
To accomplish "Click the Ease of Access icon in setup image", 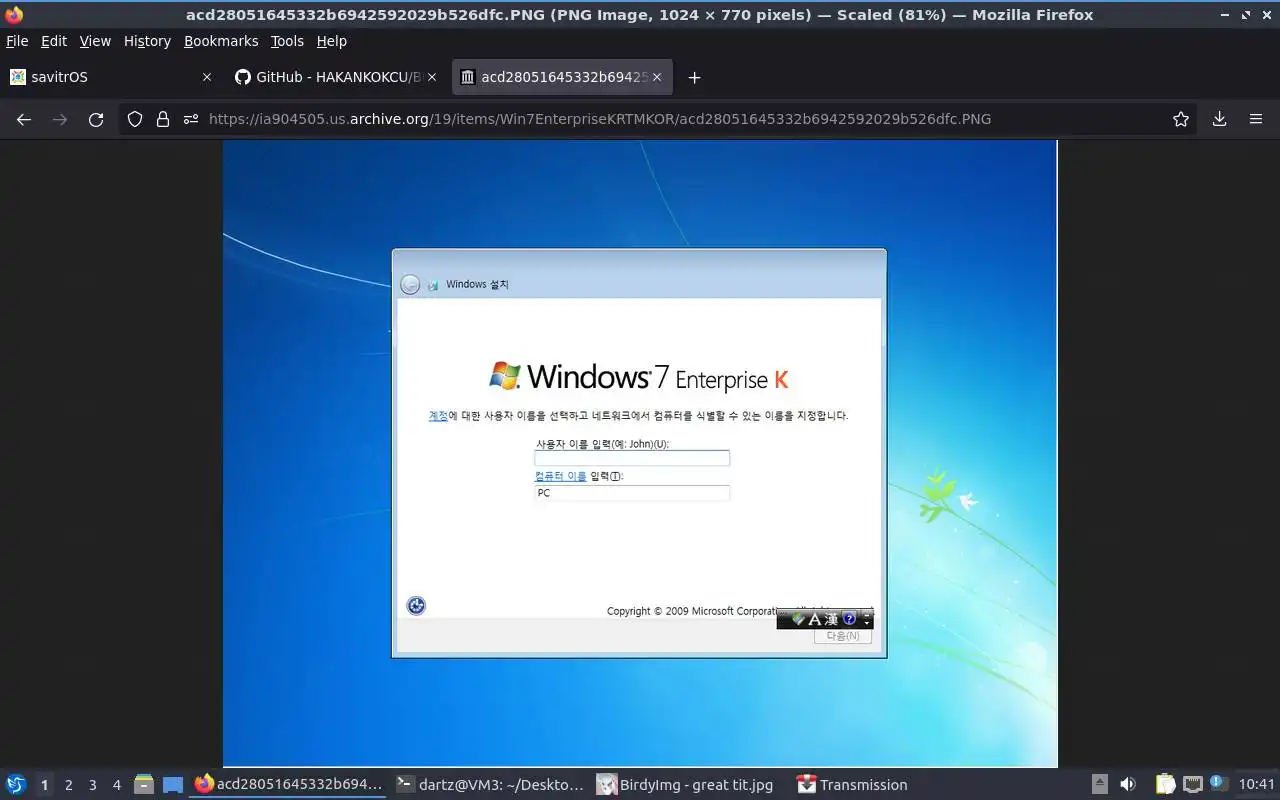I will 416,605.
